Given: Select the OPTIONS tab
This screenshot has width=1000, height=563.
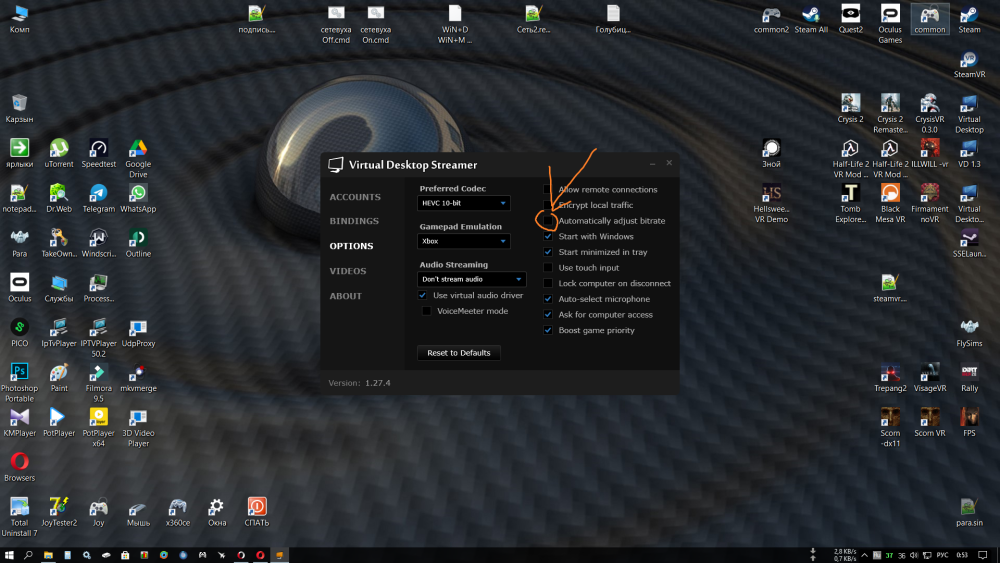Looking at the screenshot, I should (x=351, y=245).
